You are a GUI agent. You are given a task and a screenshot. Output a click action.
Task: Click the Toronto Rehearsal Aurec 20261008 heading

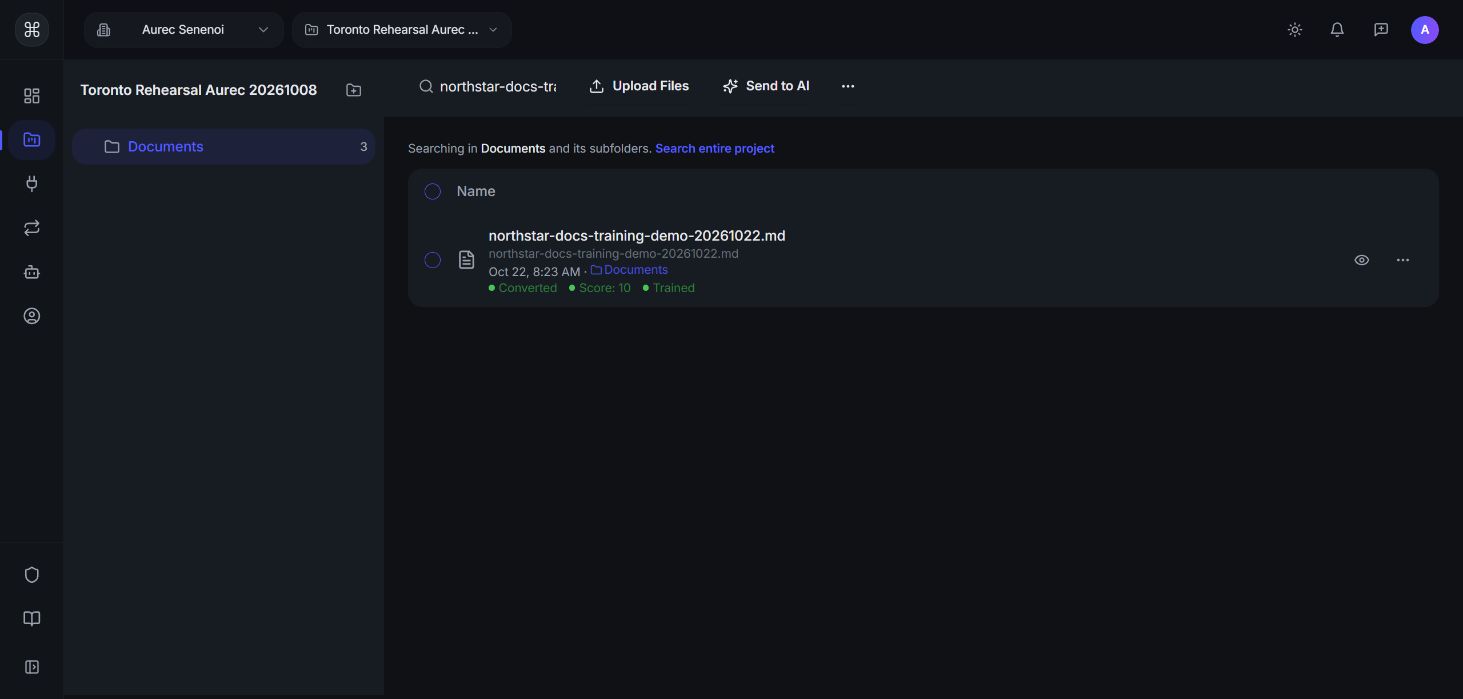199,90
